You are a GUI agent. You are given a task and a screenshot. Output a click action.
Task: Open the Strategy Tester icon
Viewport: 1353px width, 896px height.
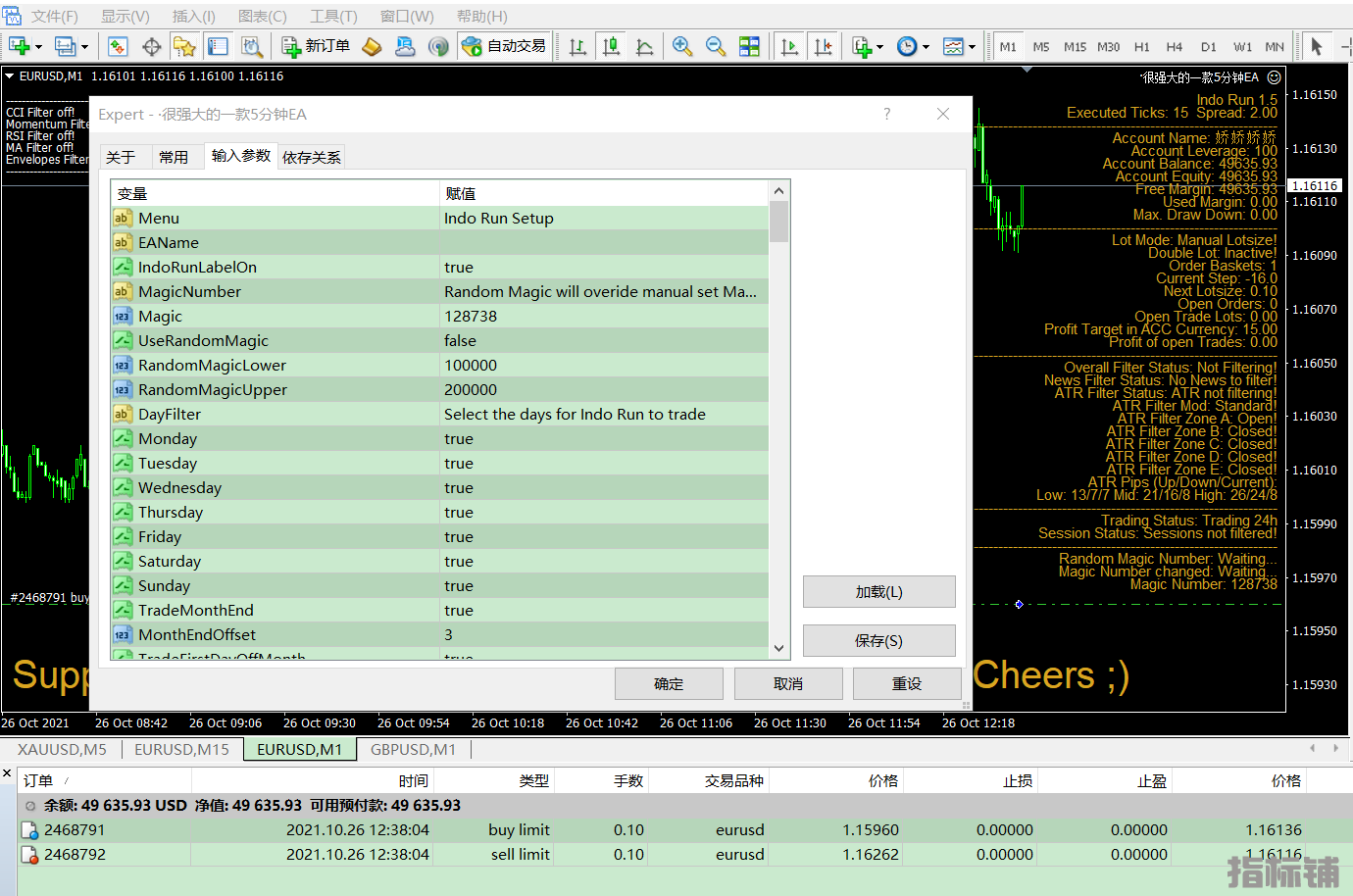252,46
